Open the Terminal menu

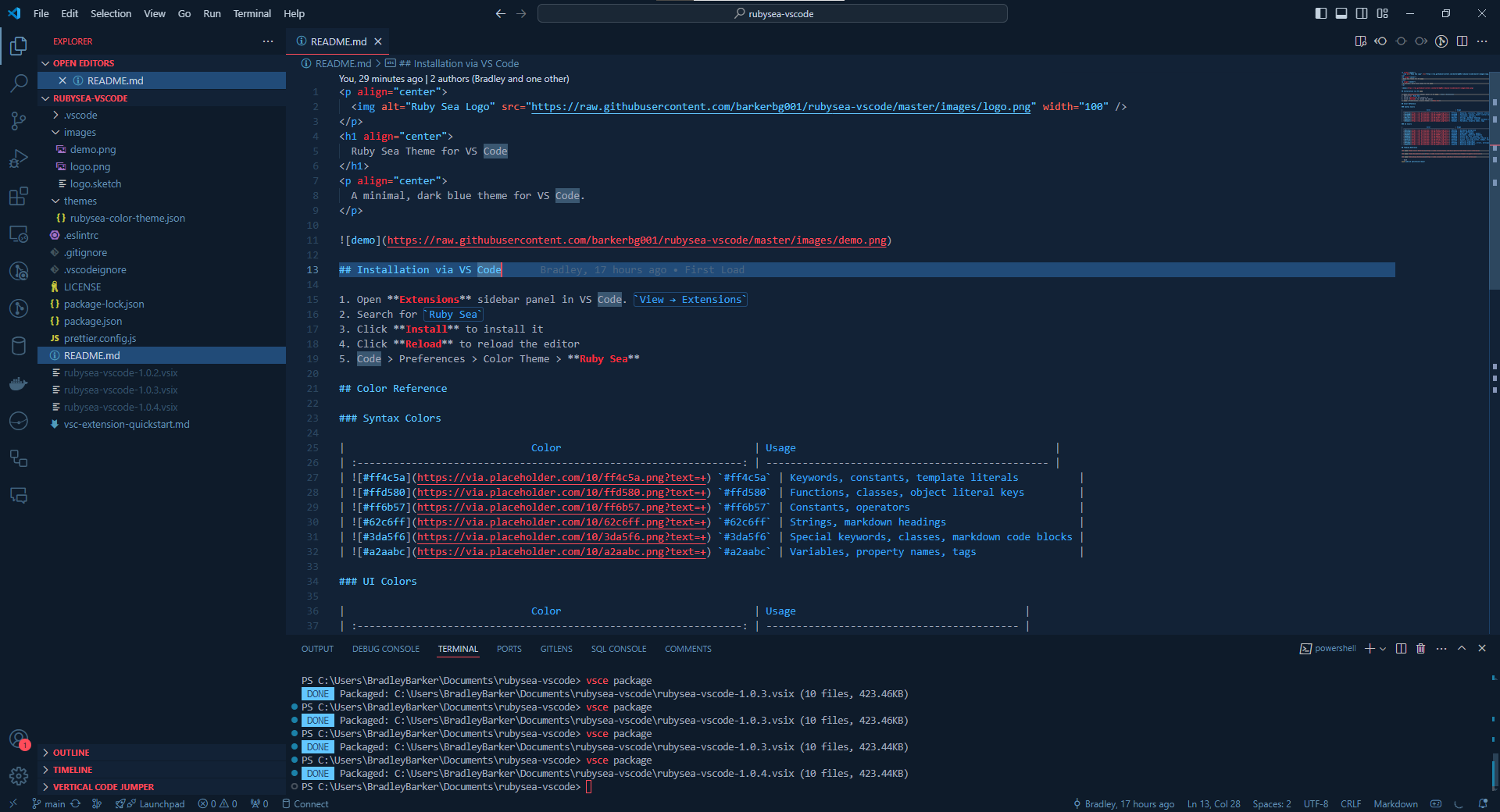tap(252, 13)
